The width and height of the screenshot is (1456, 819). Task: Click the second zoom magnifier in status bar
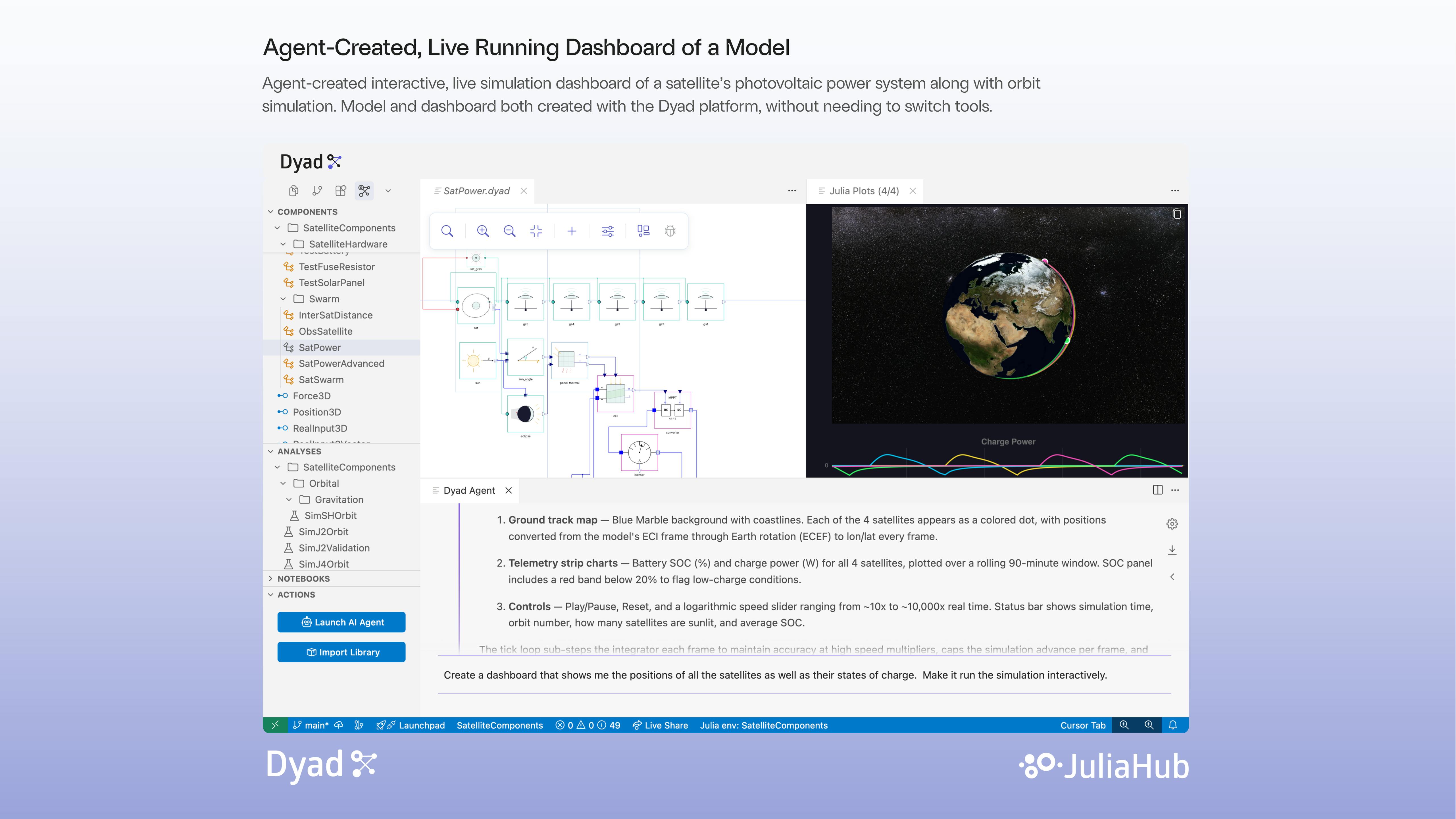tap(1149, 725)
